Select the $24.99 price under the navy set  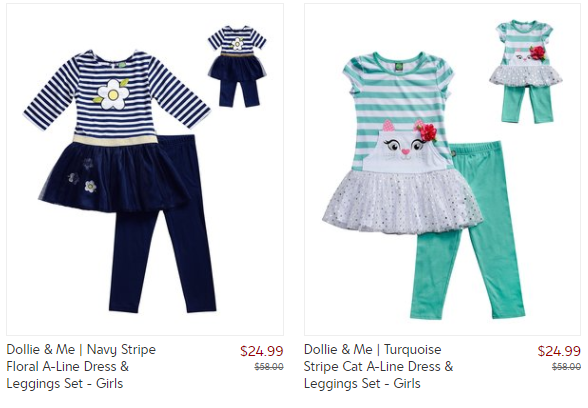coord(262,351)
